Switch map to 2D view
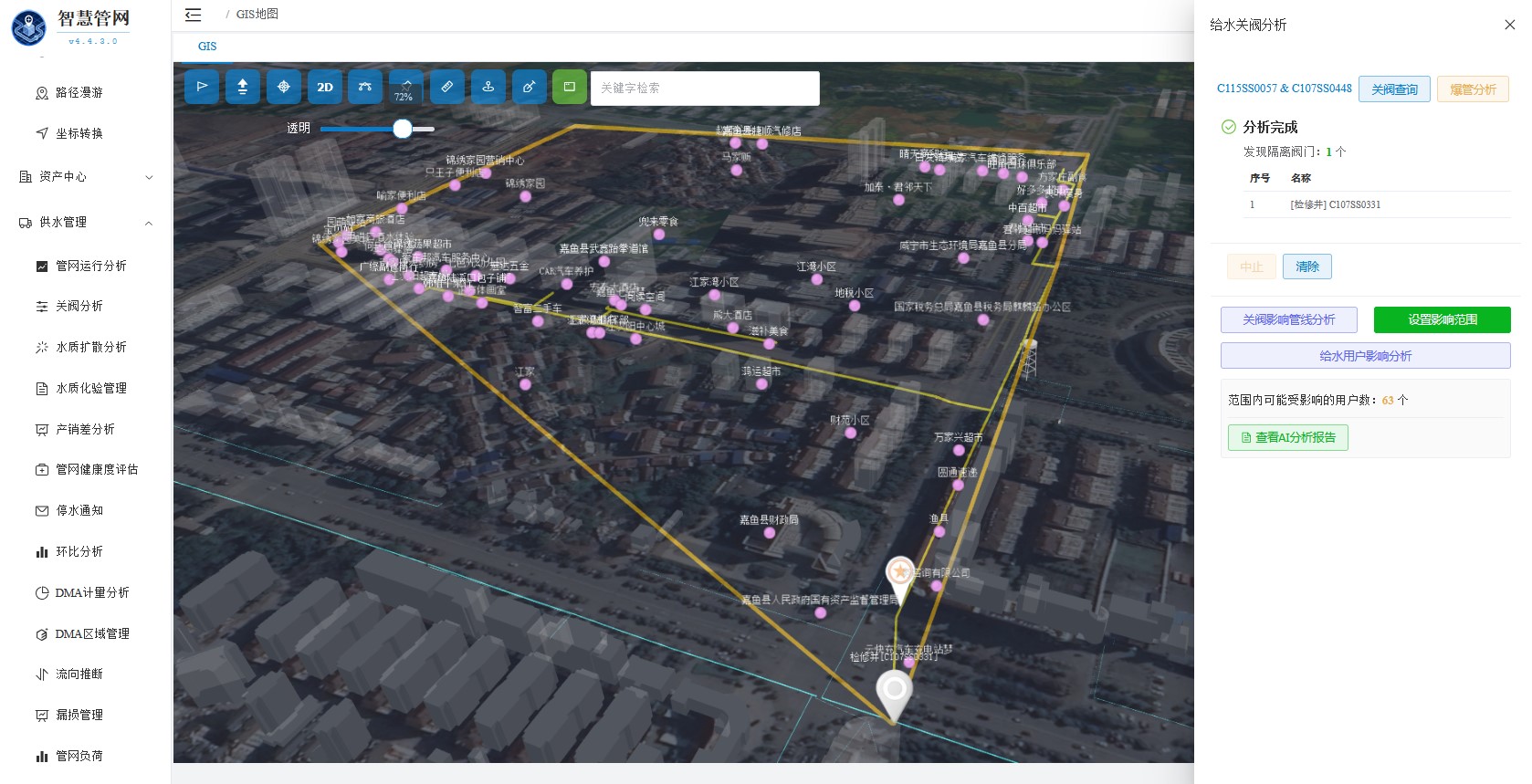 pos(325,87)
